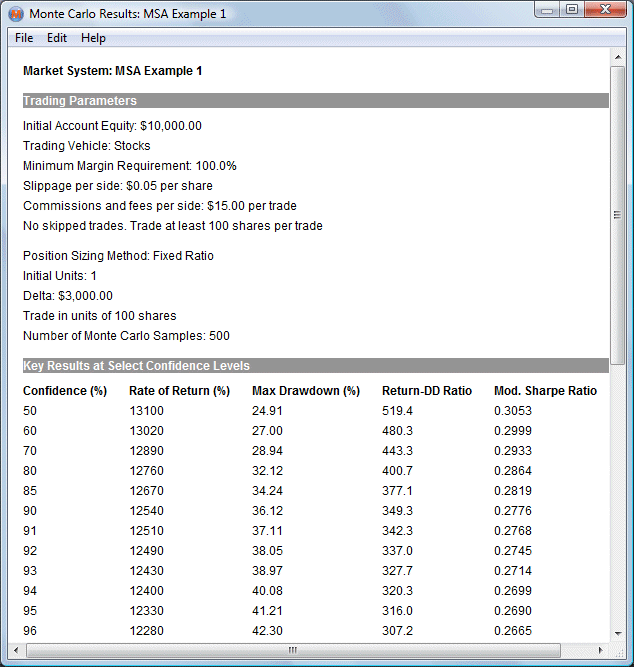
Task: Click 'Delta: $3,000.00' line
Action: tap(68, 296)
